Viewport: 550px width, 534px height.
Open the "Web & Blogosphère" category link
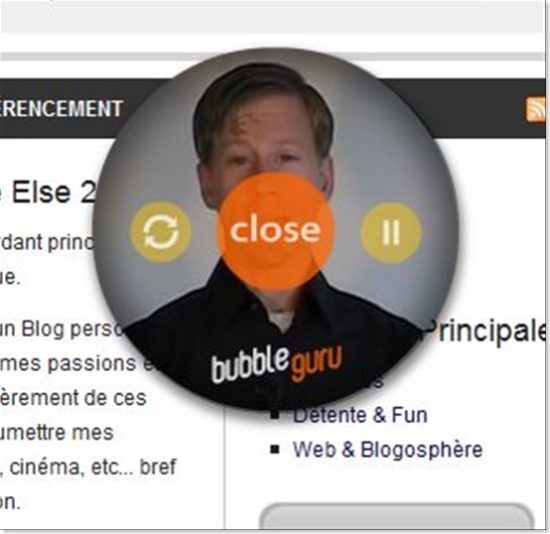click(388, 449)
